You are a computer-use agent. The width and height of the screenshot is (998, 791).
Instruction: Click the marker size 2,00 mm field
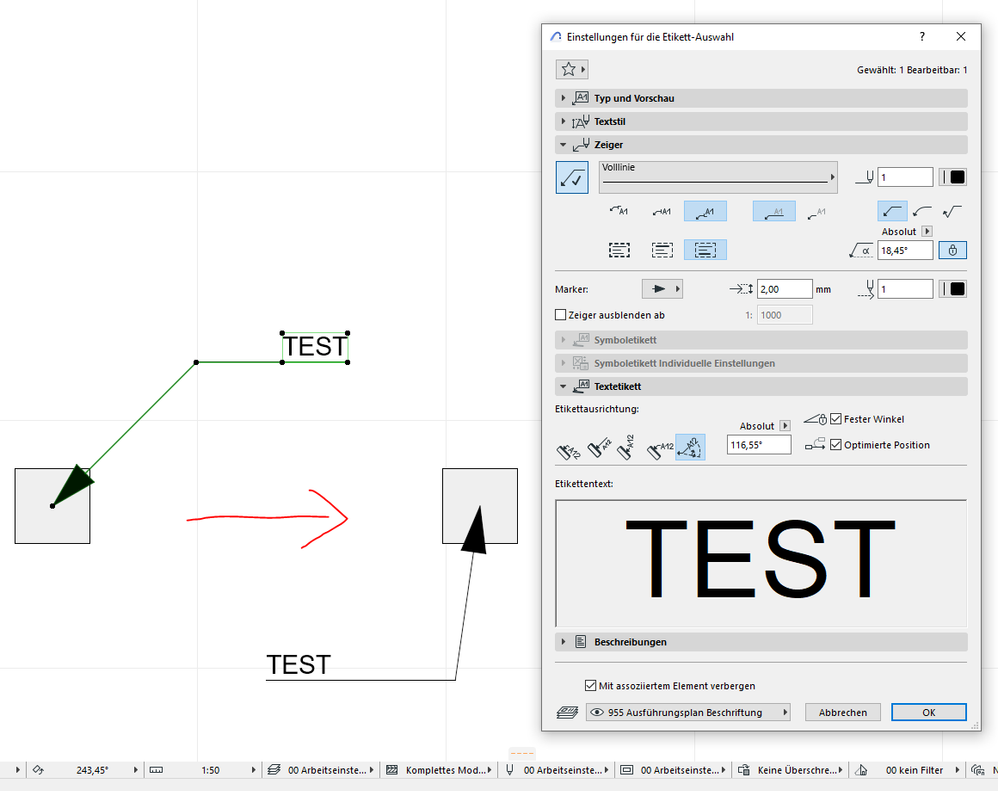(x=784, y=289)
